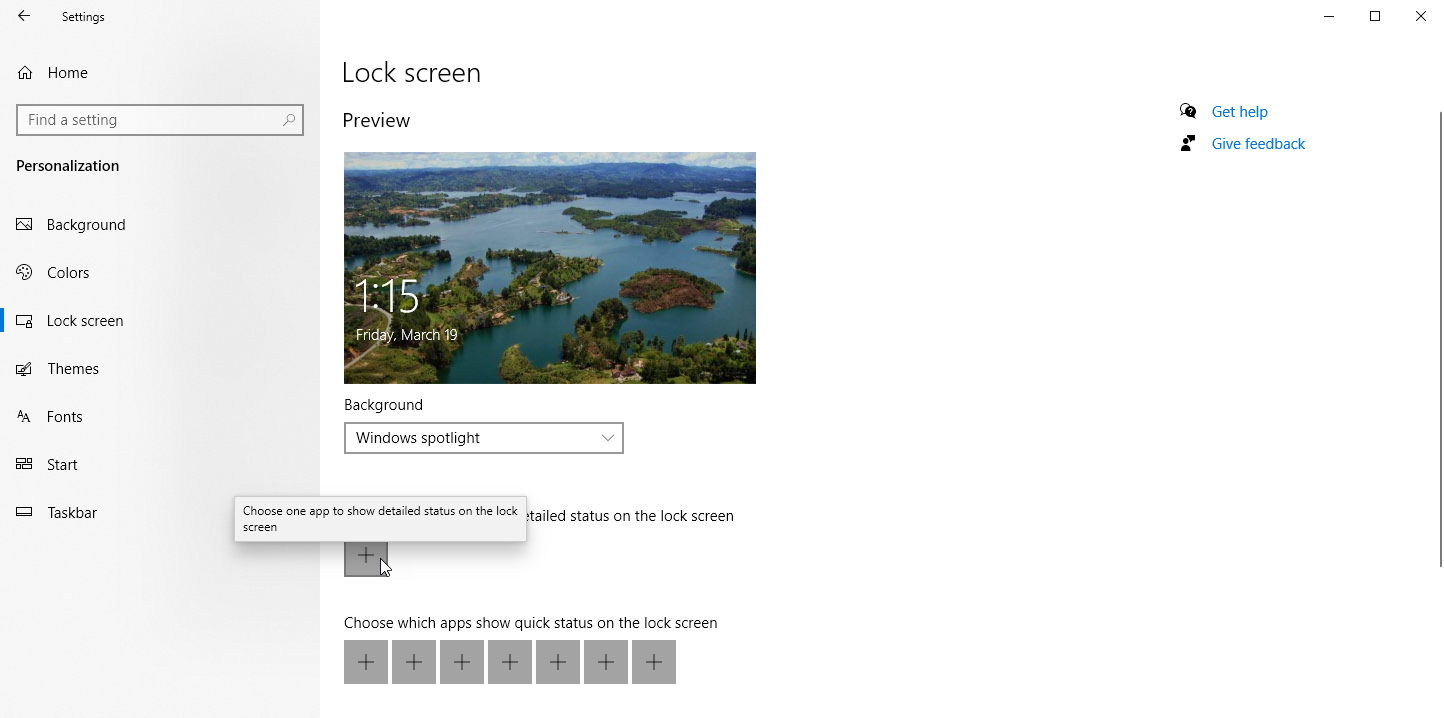Focus the Find a setting box
The image size is (1444, 718).
click(160, 120)
